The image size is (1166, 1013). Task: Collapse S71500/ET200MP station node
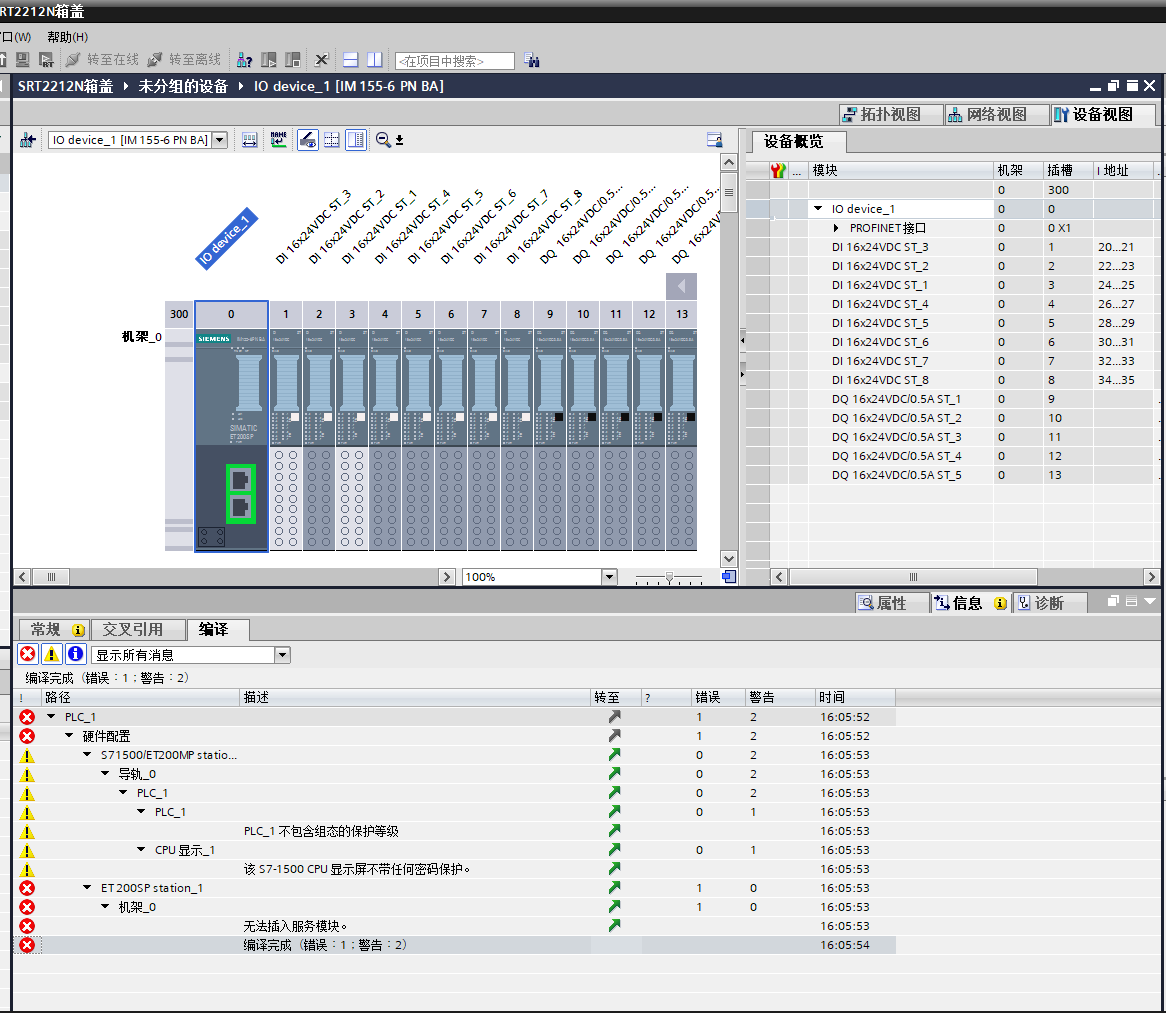click(87, 755)
